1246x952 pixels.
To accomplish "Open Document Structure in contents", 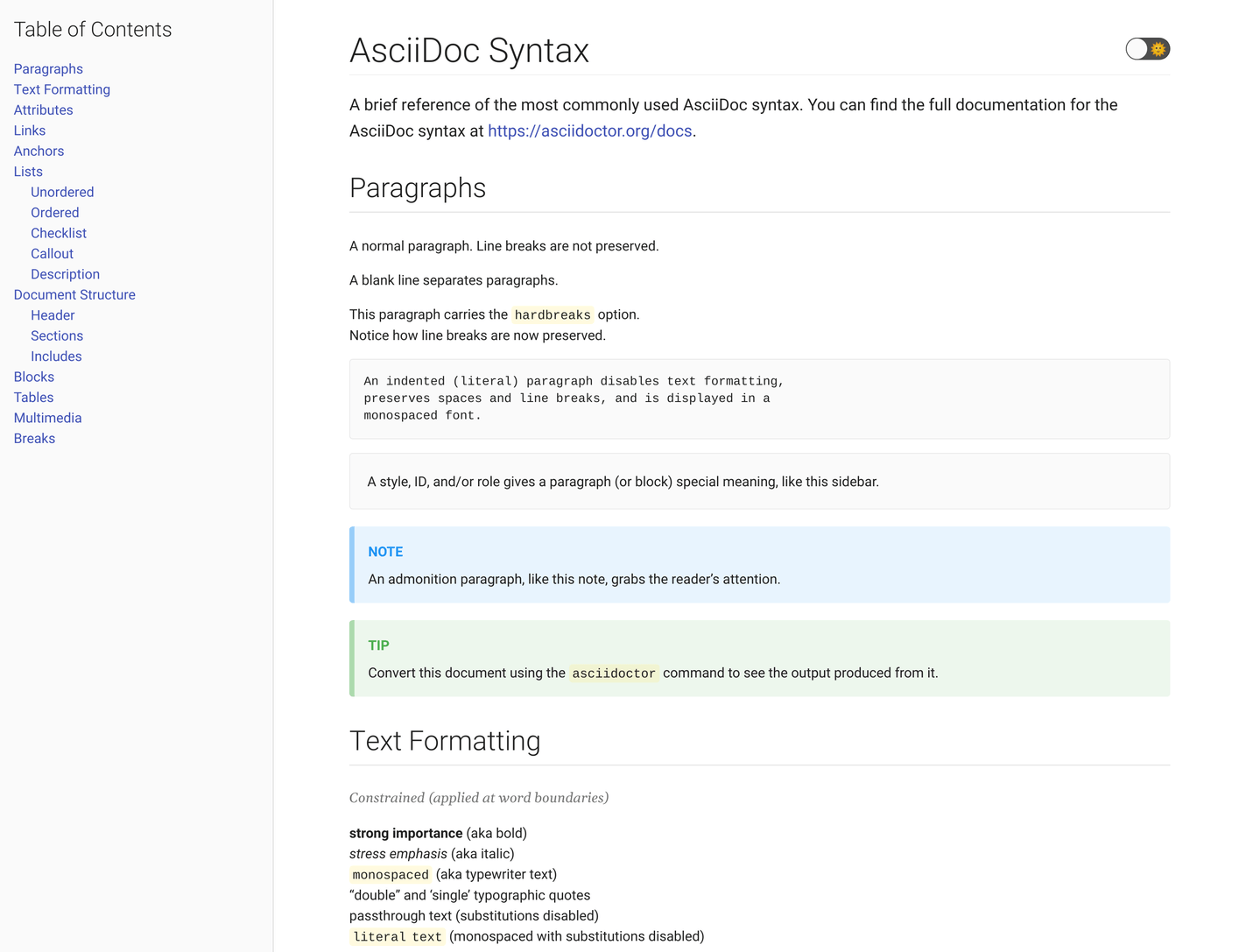I will (x=74, y=295).
